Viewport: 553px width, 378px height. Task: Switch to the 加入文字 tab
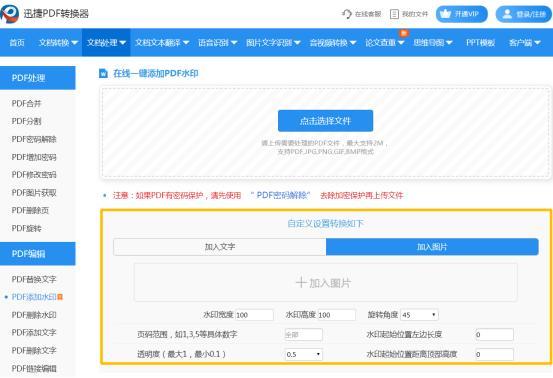220,247
